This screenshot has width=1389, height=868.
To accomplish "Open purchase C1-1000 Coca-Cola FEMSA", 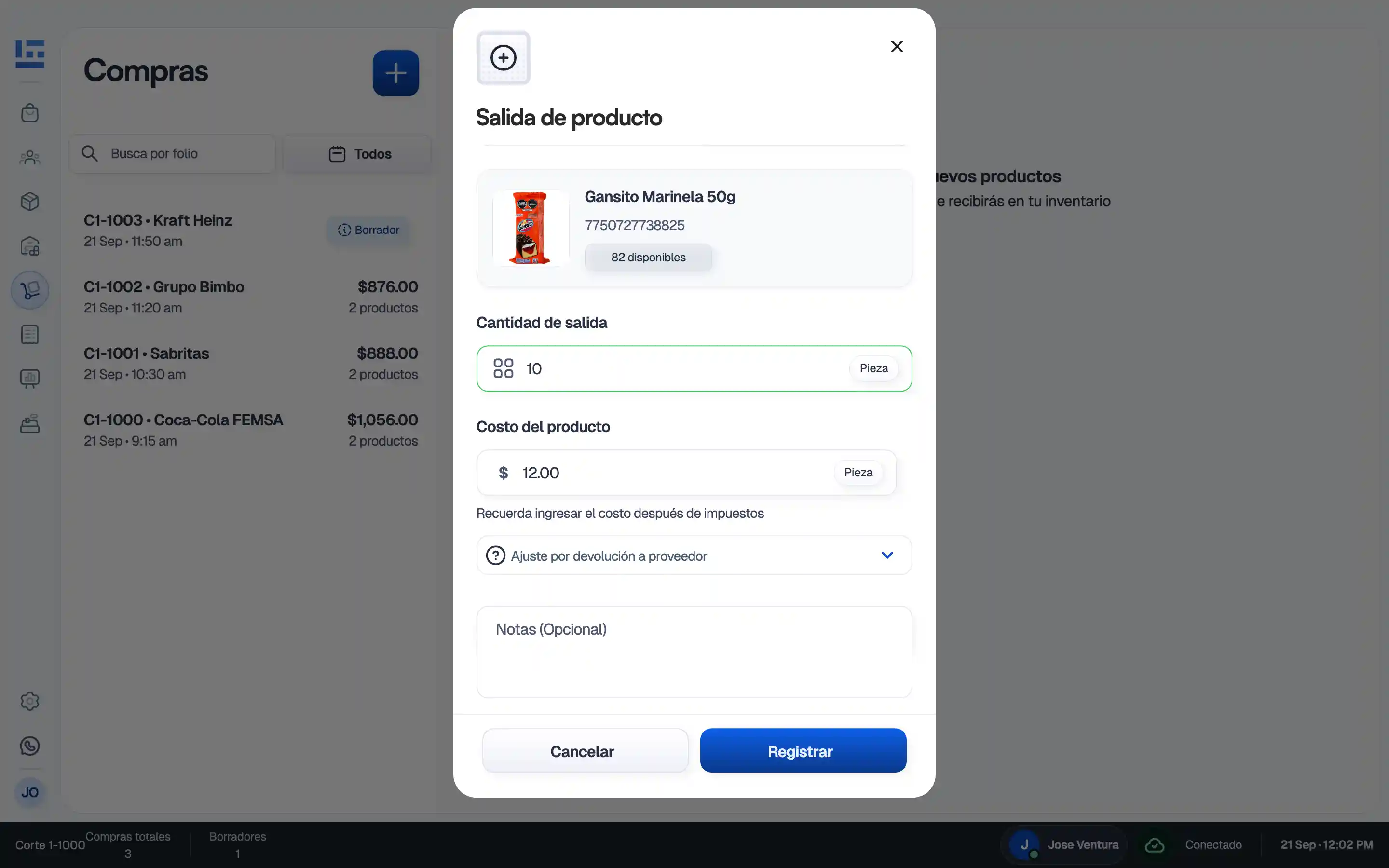I will (x=251, y=430).
